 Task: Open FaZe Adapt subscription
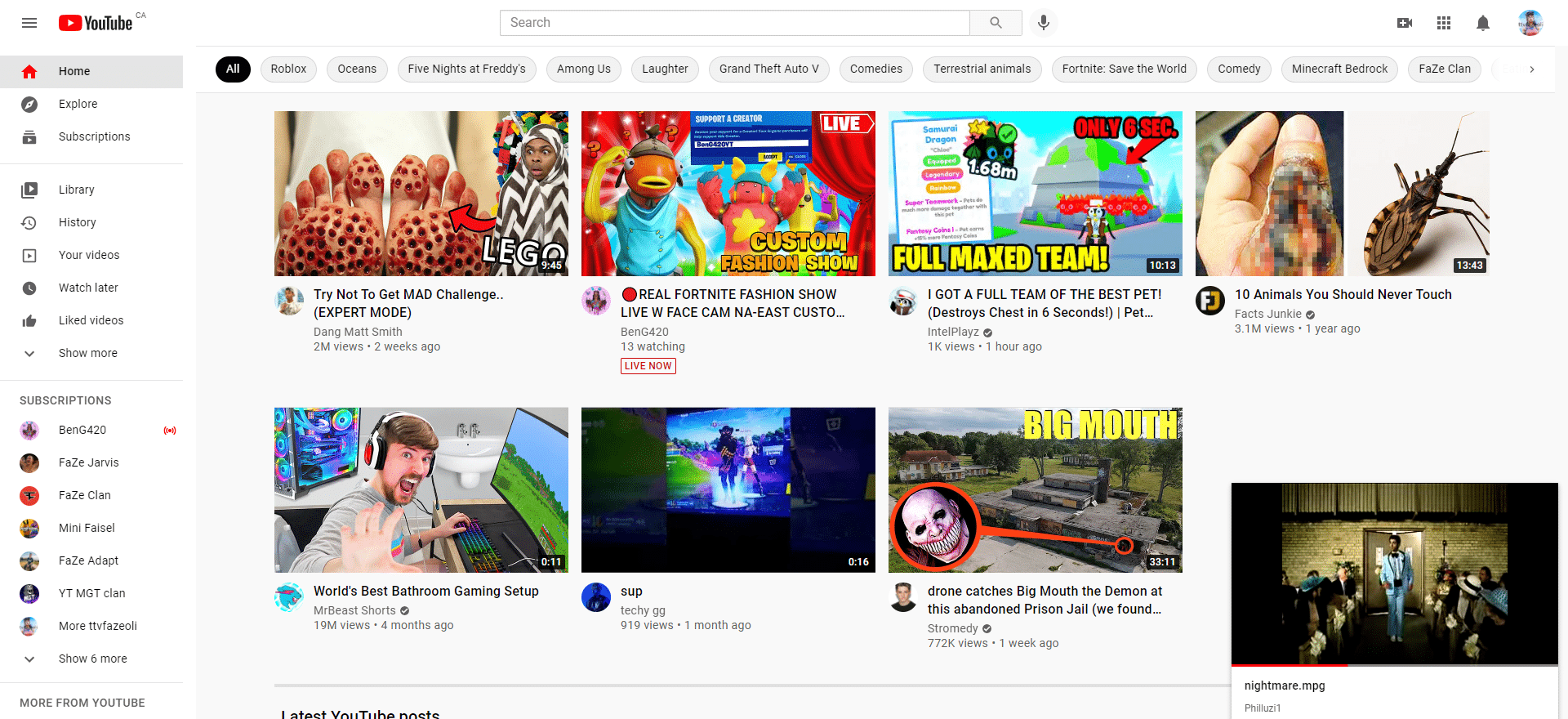coord(91,560)
